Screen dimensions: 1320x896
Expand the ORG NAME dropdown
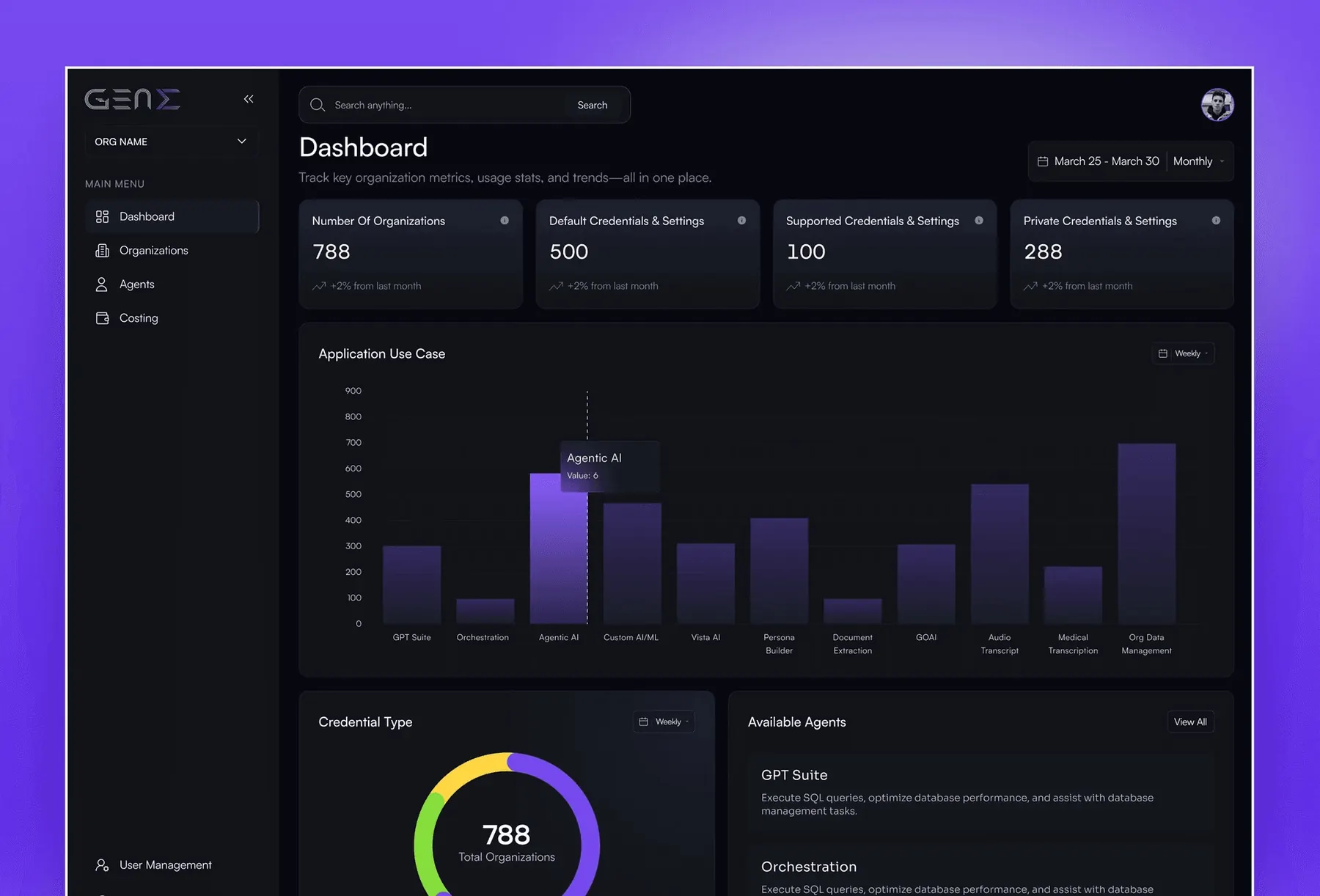171,142
